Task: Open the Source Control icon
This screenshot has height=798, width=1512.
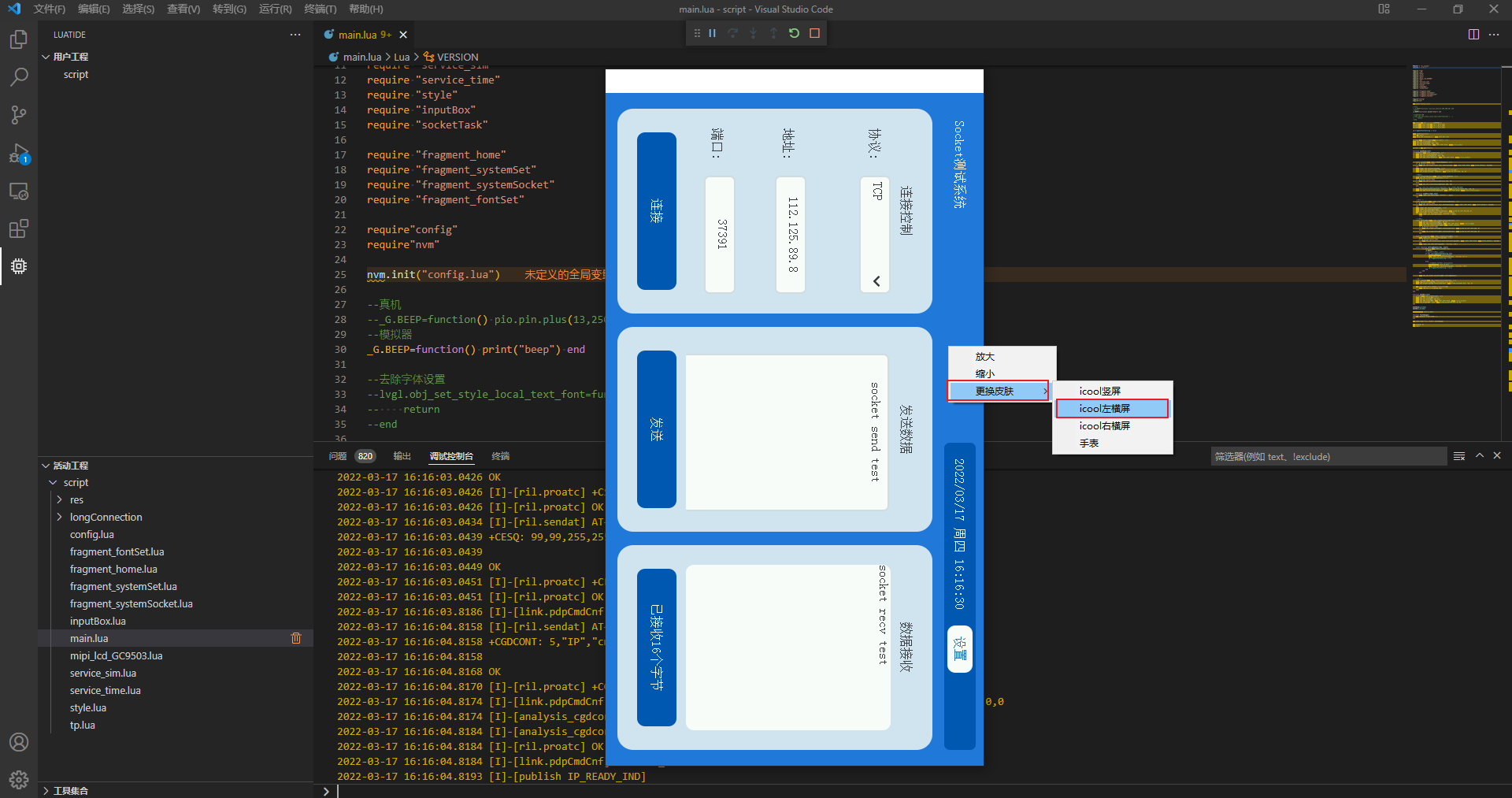Action: coord(18,115)
